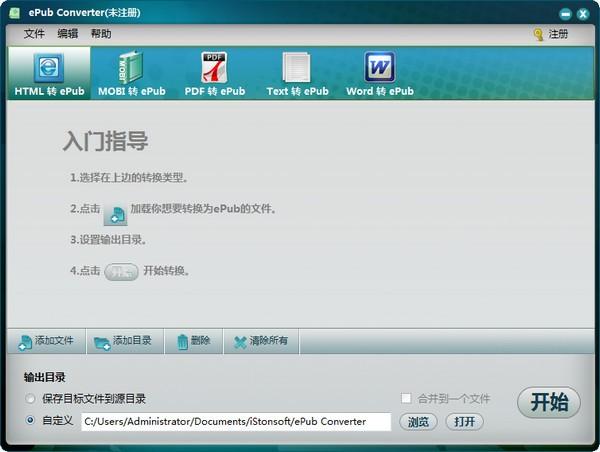This screenshot has height=452, width=600.
Task: Click the 添加文件 (add file) toolbar icon
Action: [x=25, y=342]
